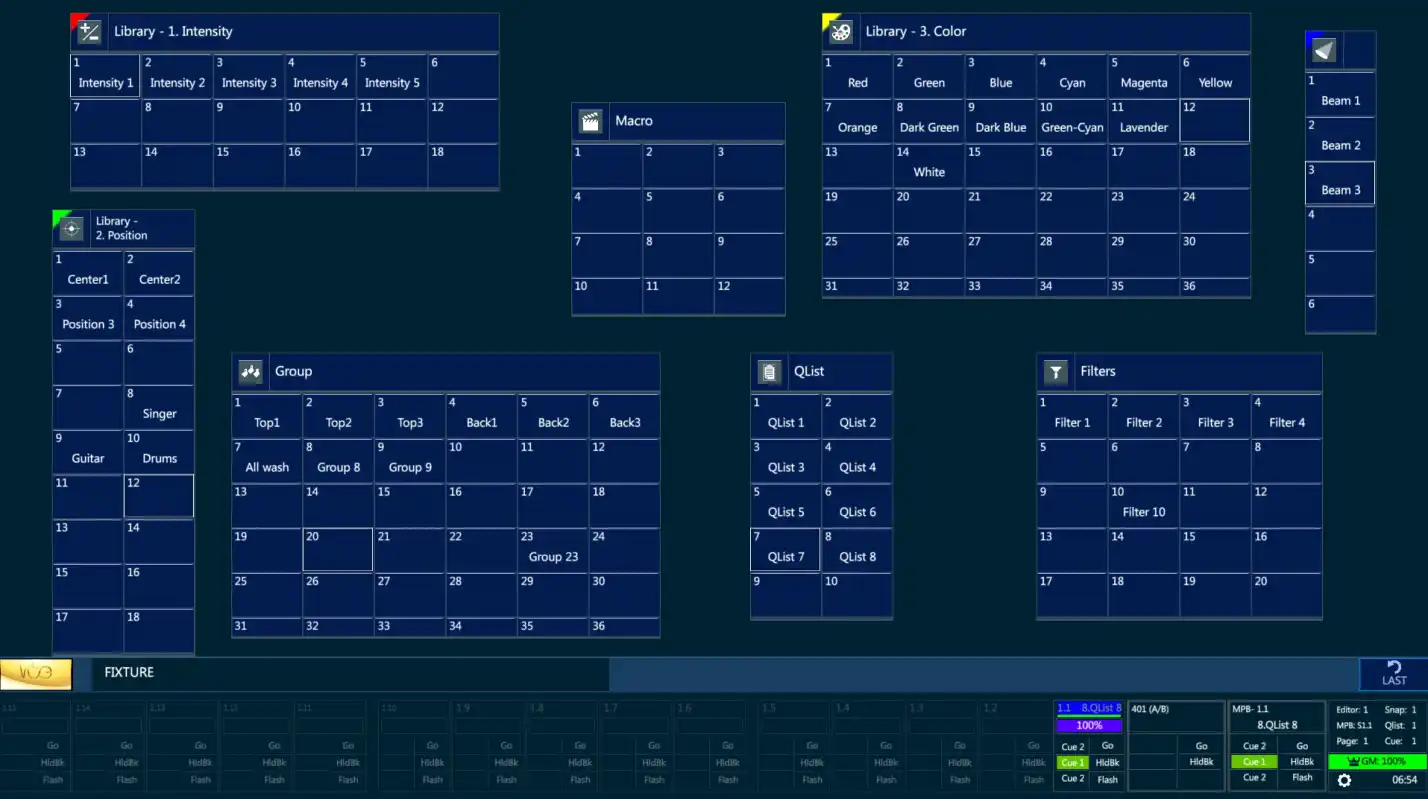The width and height of the screenshot is (1428, 799).
Task: Open settings with the gear icon
Action: [1344, 780]
